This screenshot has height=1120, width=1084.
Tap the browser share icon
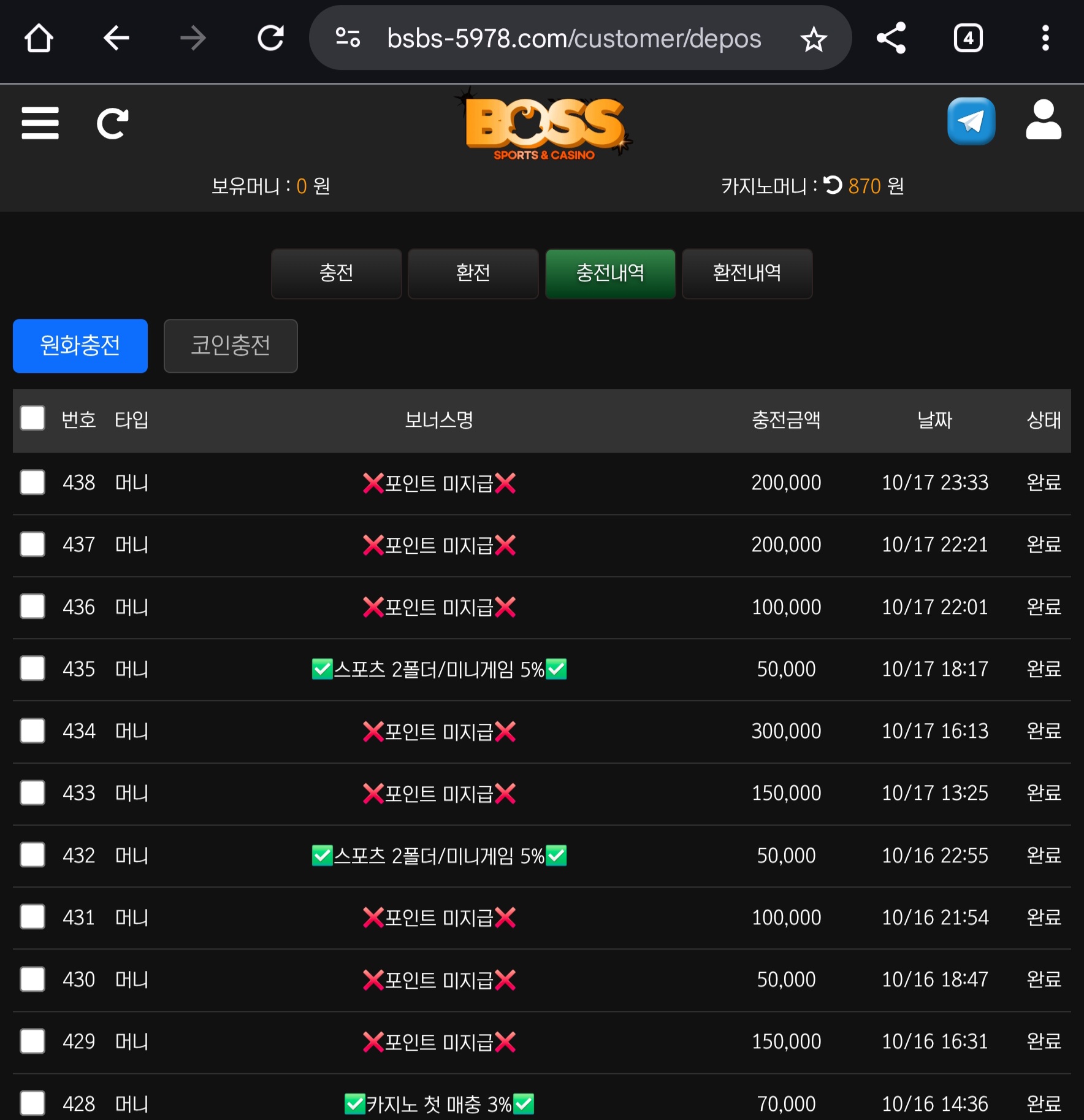point(891,38)
